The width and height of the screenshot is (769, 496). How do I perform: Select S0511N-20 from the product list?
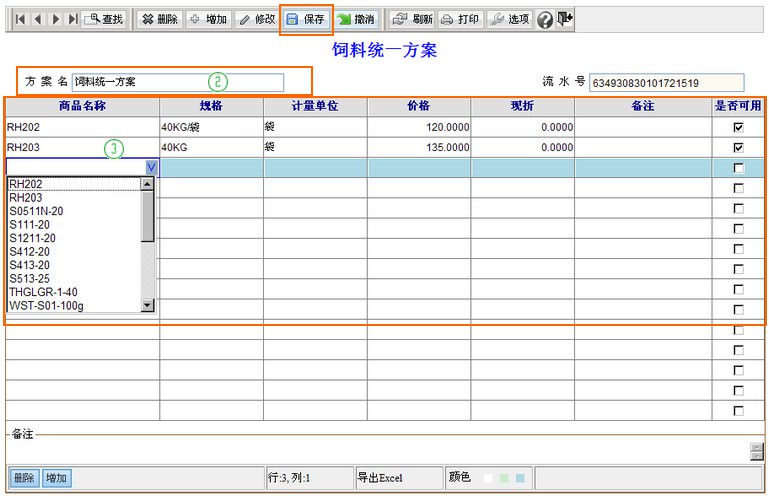point(36,211)
